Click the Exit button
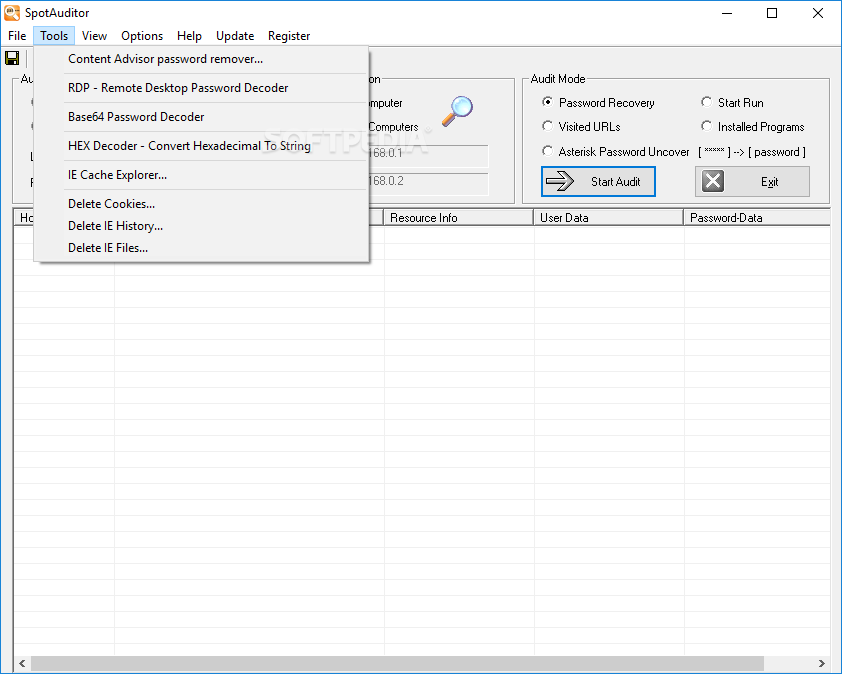The image size is (842, 674). pos(752,182)
